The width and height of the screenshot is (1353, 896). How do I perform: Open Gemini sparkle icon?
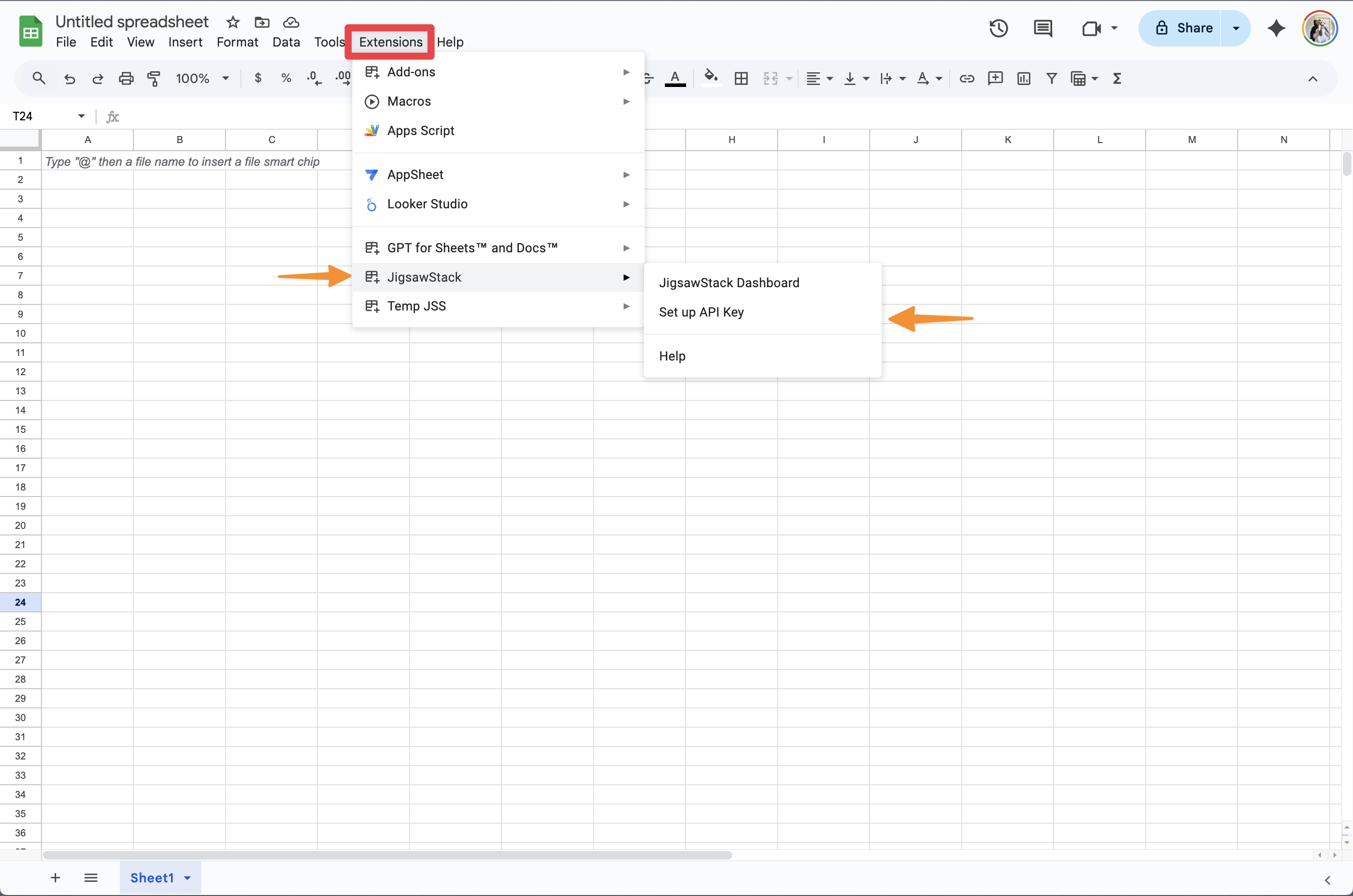[x=1276, y=28]
